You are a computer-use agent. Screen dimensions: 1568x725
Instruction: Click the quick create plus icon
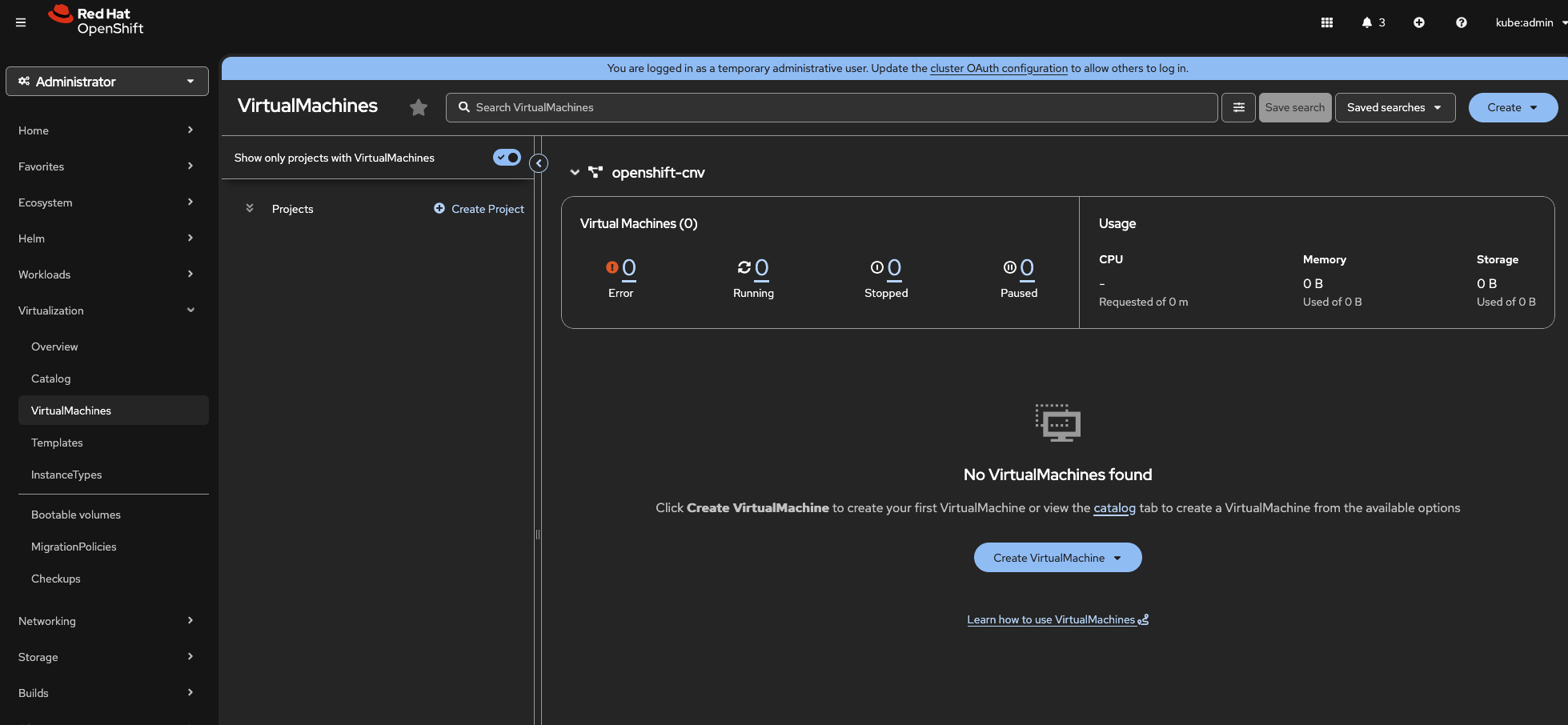tap(1419, 22)
